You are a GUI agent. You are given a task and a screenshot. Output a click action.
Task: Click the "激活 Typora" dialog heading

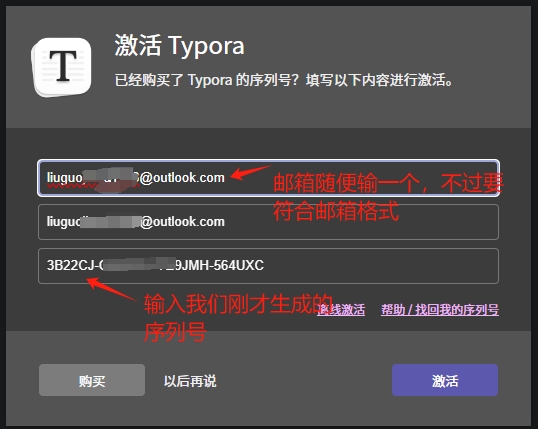[179, 45]
